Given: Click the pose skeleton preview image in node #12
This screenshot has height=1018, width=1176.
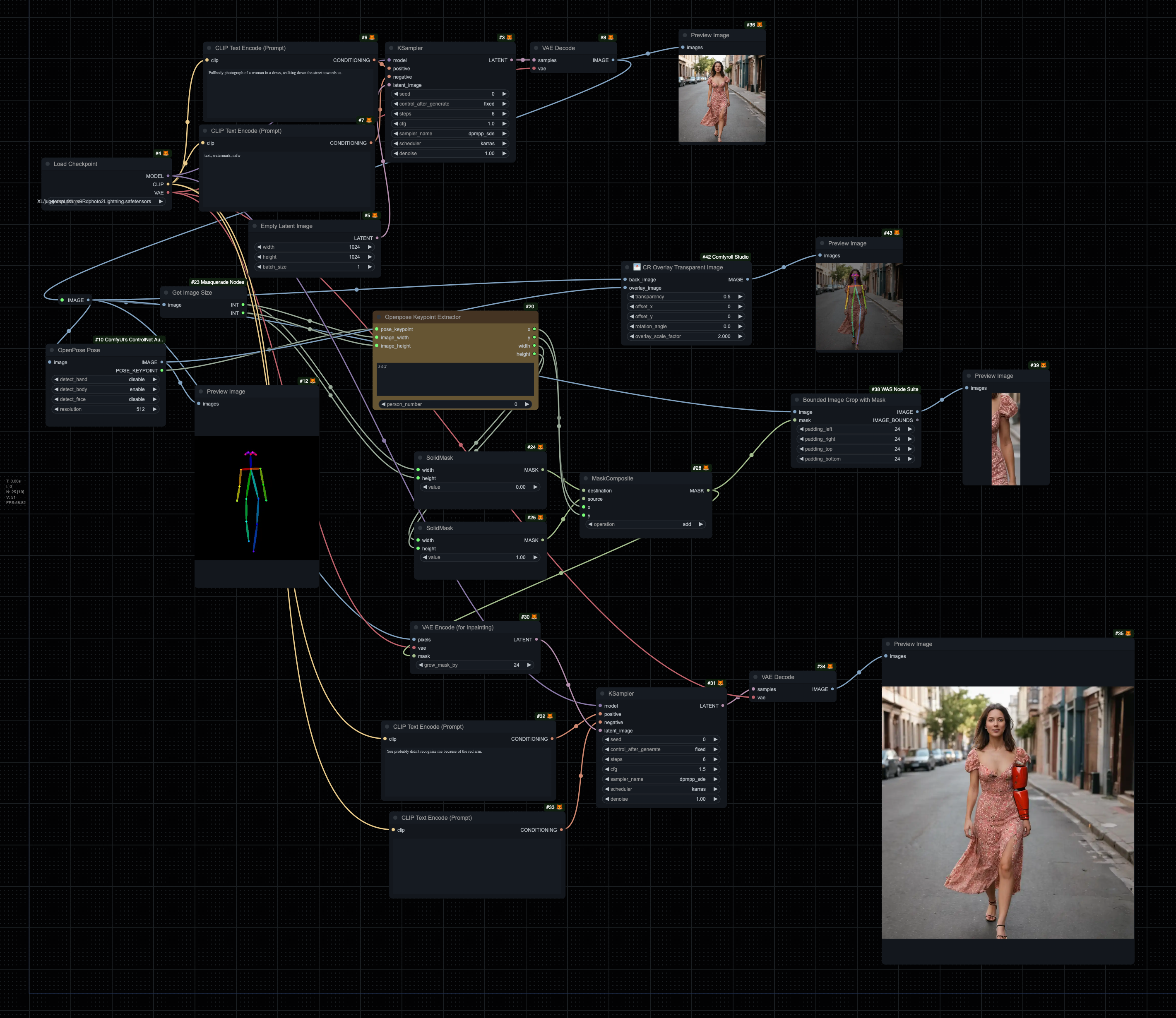Looking at the screenshot, I should point(257,498).
